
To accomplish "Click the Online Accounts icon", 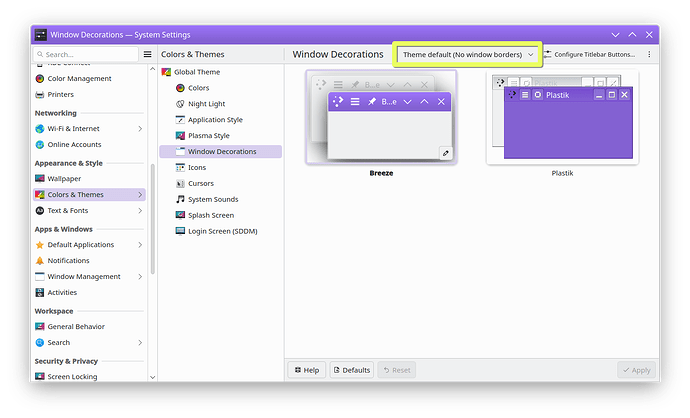I will click(40, 144).
